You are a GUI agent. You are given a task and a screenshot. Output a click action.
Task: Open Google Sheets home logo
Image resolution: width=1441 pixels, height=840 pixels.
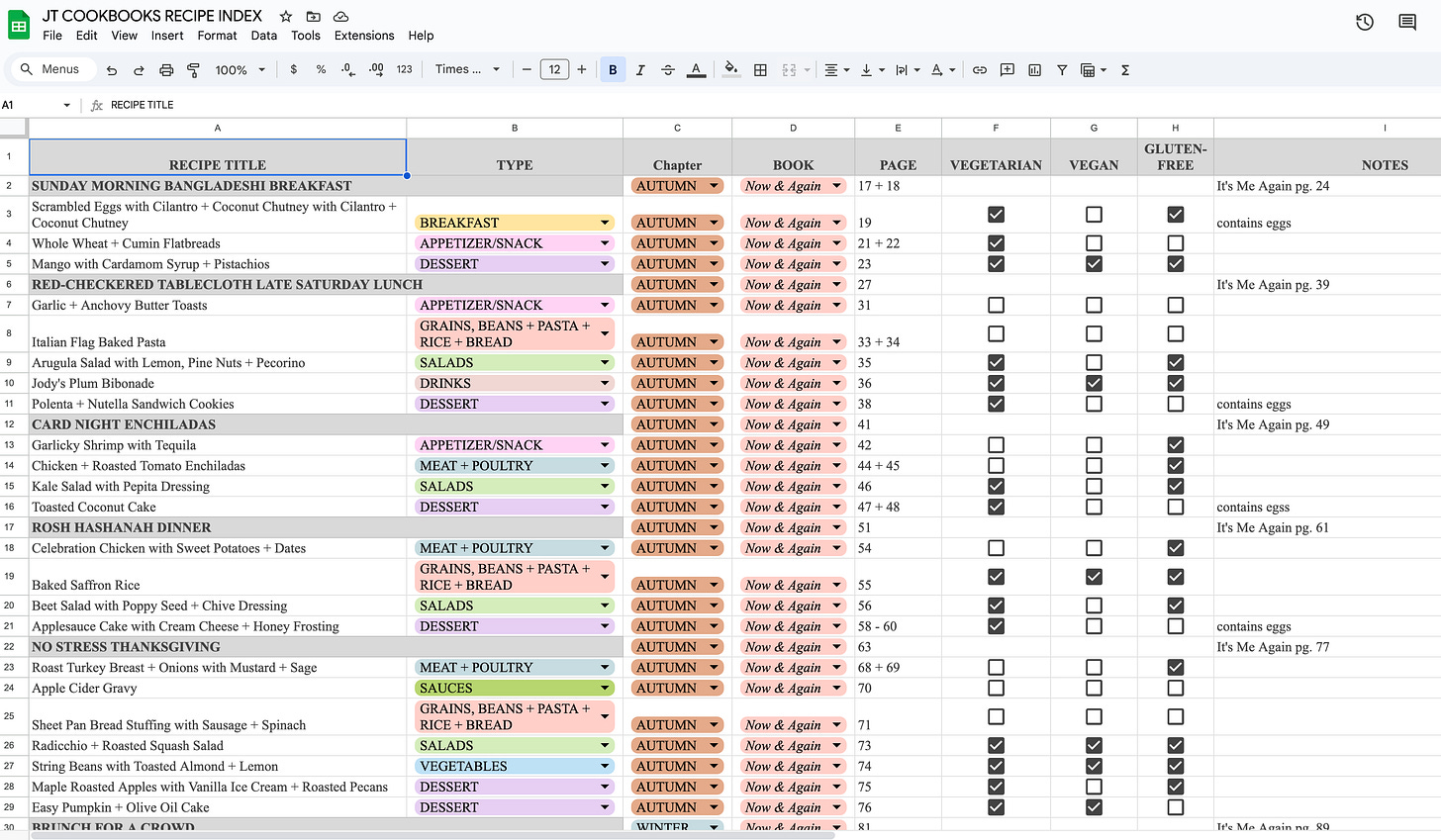coord(19,25)
